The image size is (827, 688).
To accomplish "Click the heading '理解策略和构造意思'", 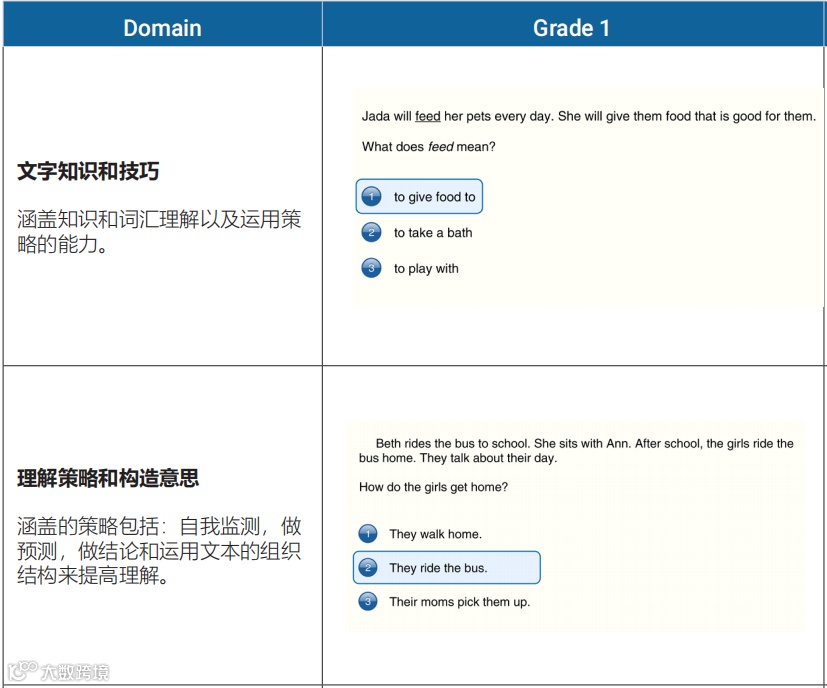I will 108,478.
